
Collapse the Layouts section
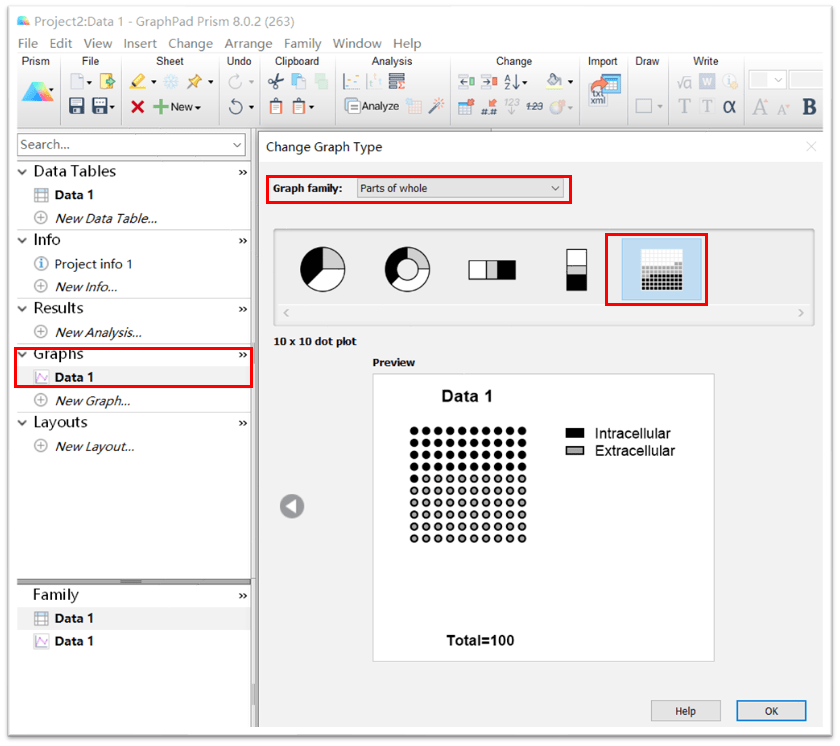pos(23,423)
